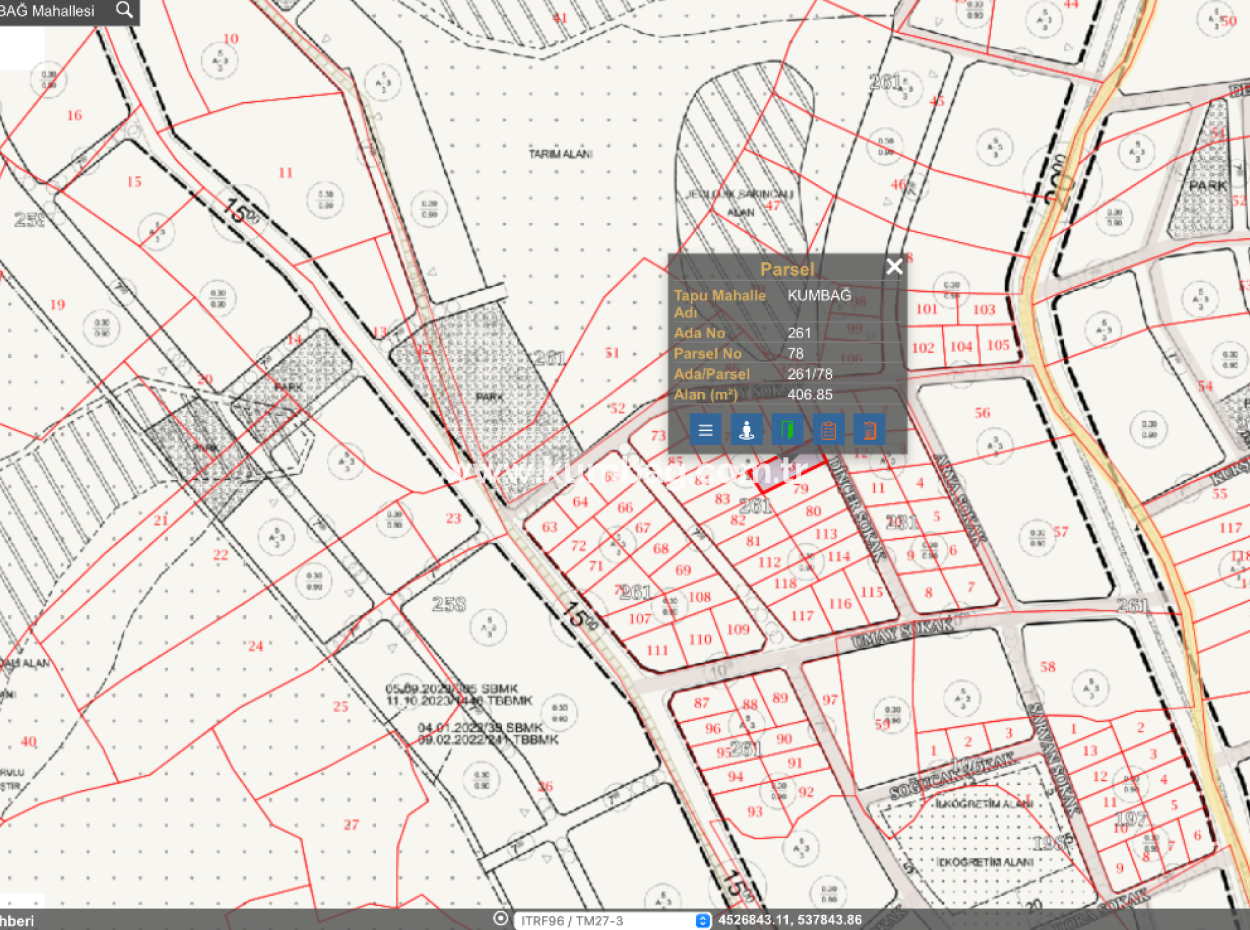1250x930 pixels.
Task: Close the Parsel info popup
Action: pyautogui.click(x=894, y=266)
